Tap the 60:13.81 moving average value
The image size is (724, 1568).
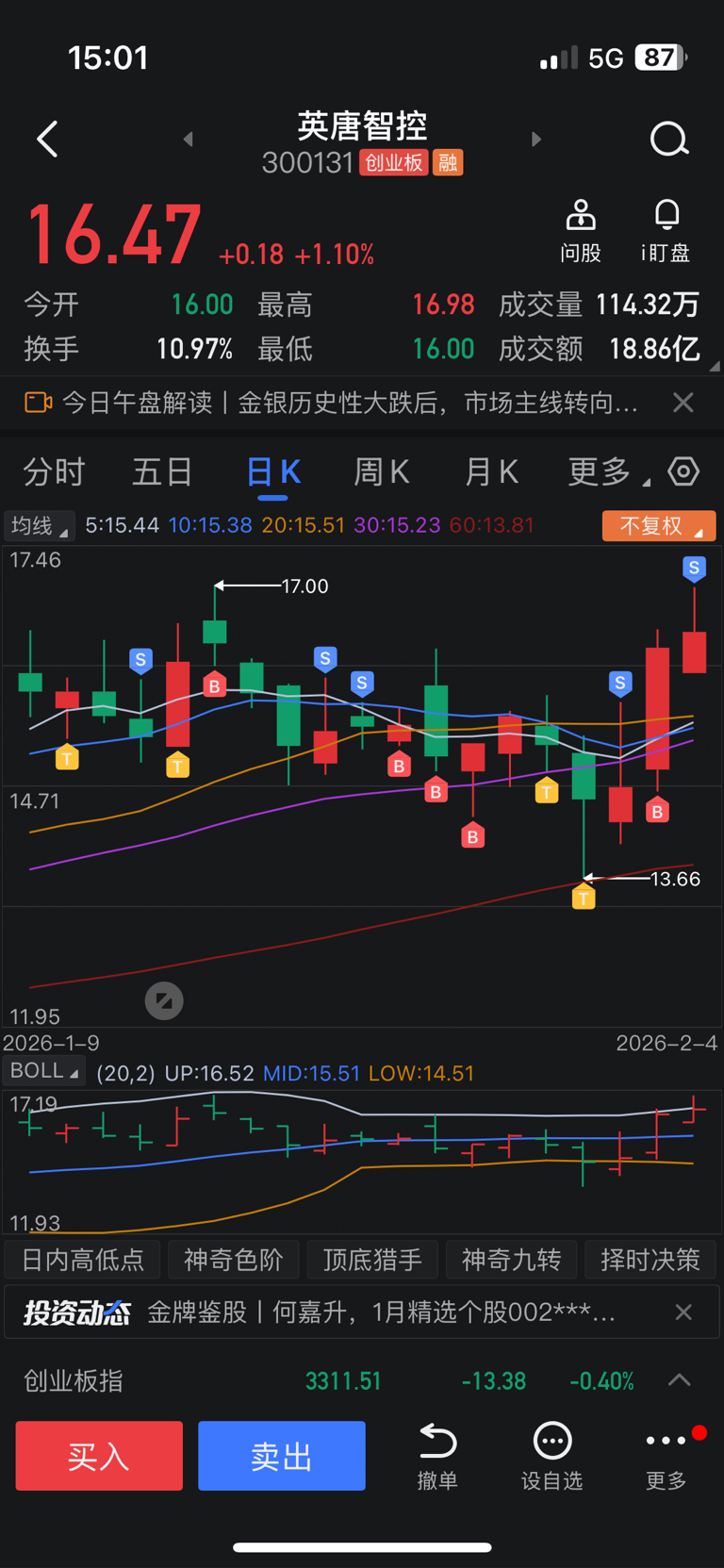[492, 525]
